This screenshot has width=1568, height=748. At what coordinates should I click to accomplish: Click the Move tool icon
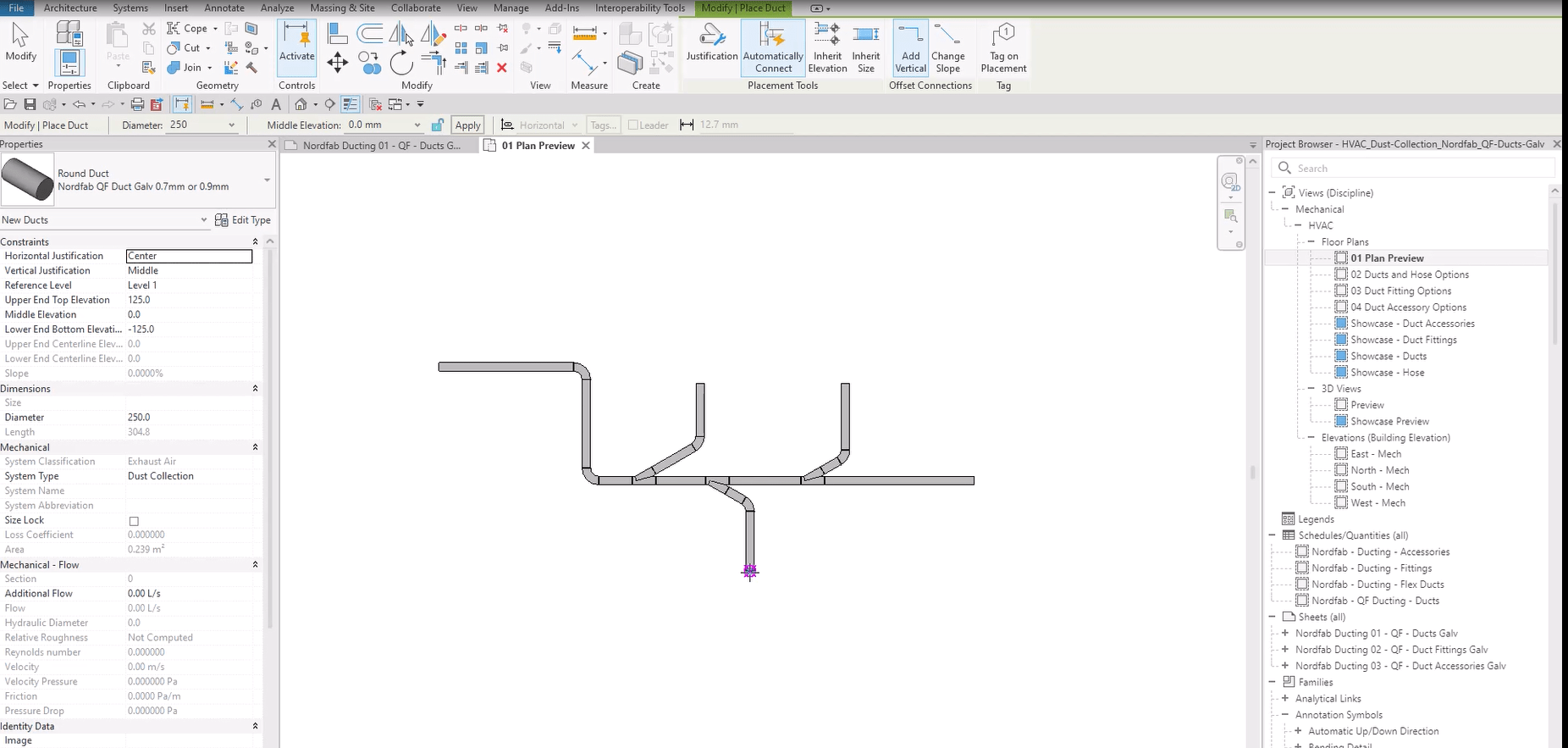[x=337, y=63]
